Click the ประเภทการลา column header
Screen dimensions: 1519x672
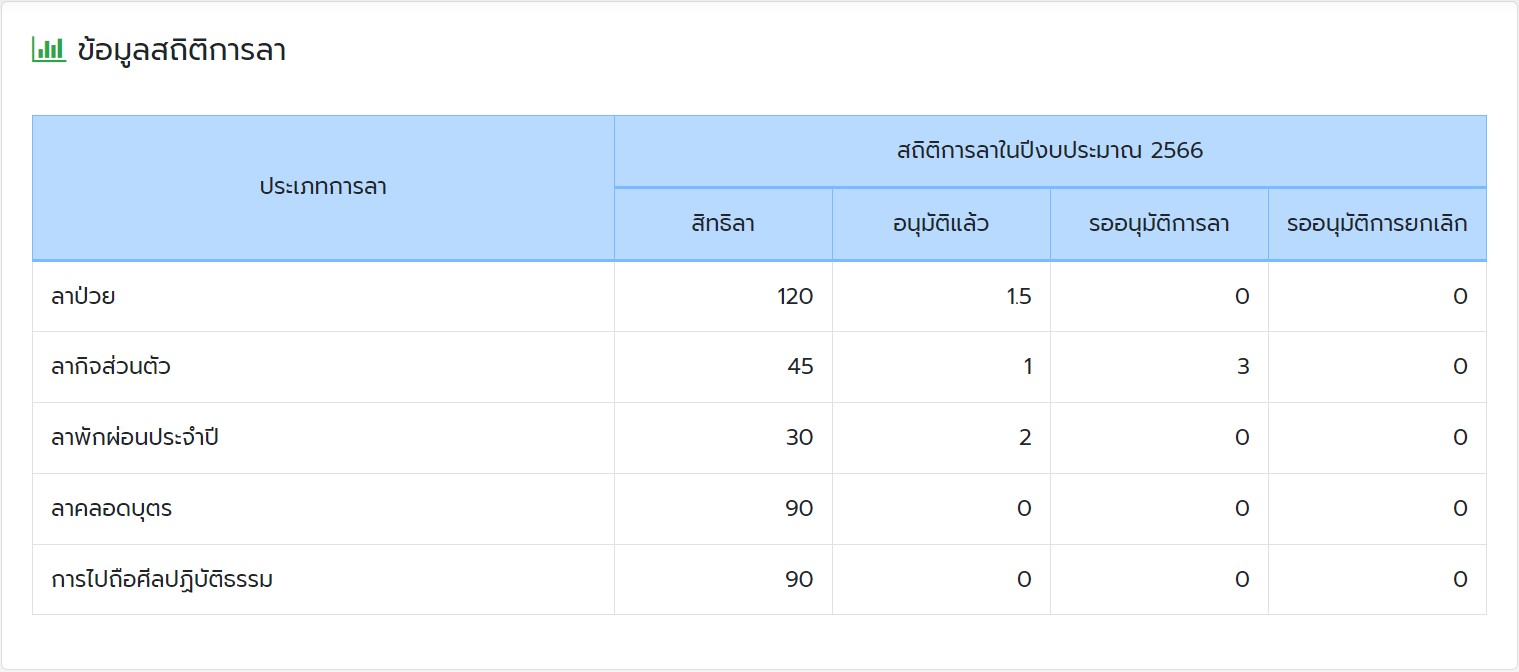(323, 187)
